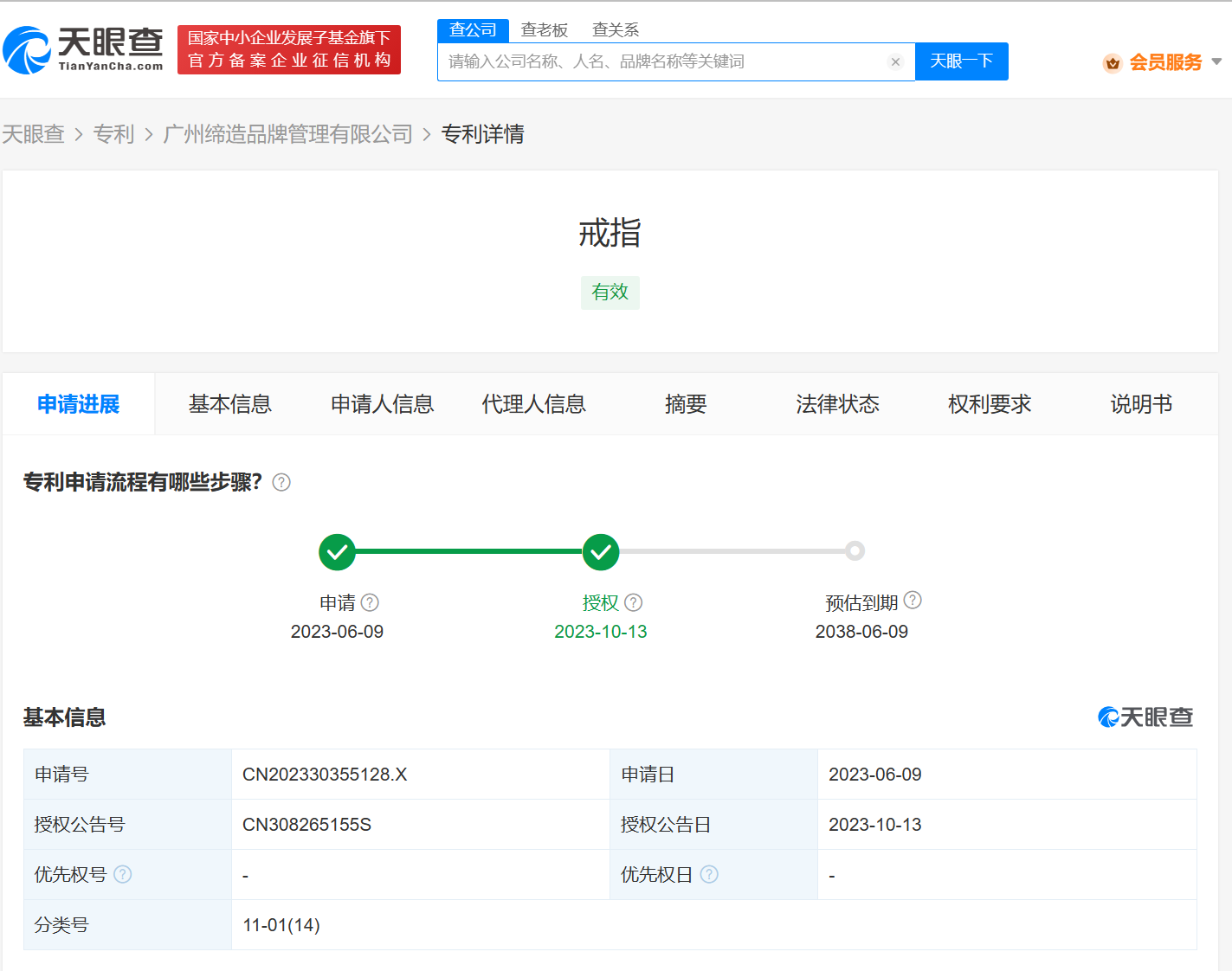
Task: Click the 专利详情 breadcrumb text
Action: [x=482, y=134]
